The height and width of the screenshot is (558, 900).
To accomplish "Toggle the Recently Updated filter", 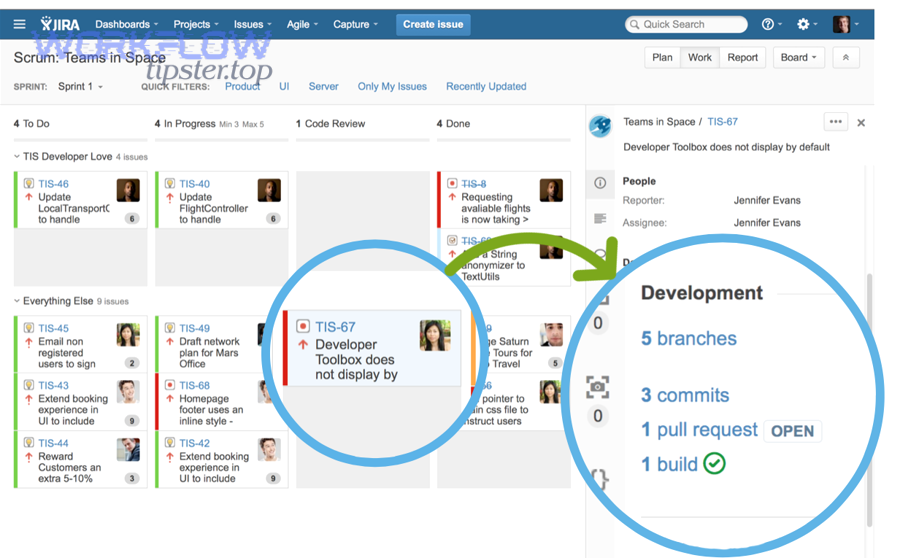I will coord(486,86).
